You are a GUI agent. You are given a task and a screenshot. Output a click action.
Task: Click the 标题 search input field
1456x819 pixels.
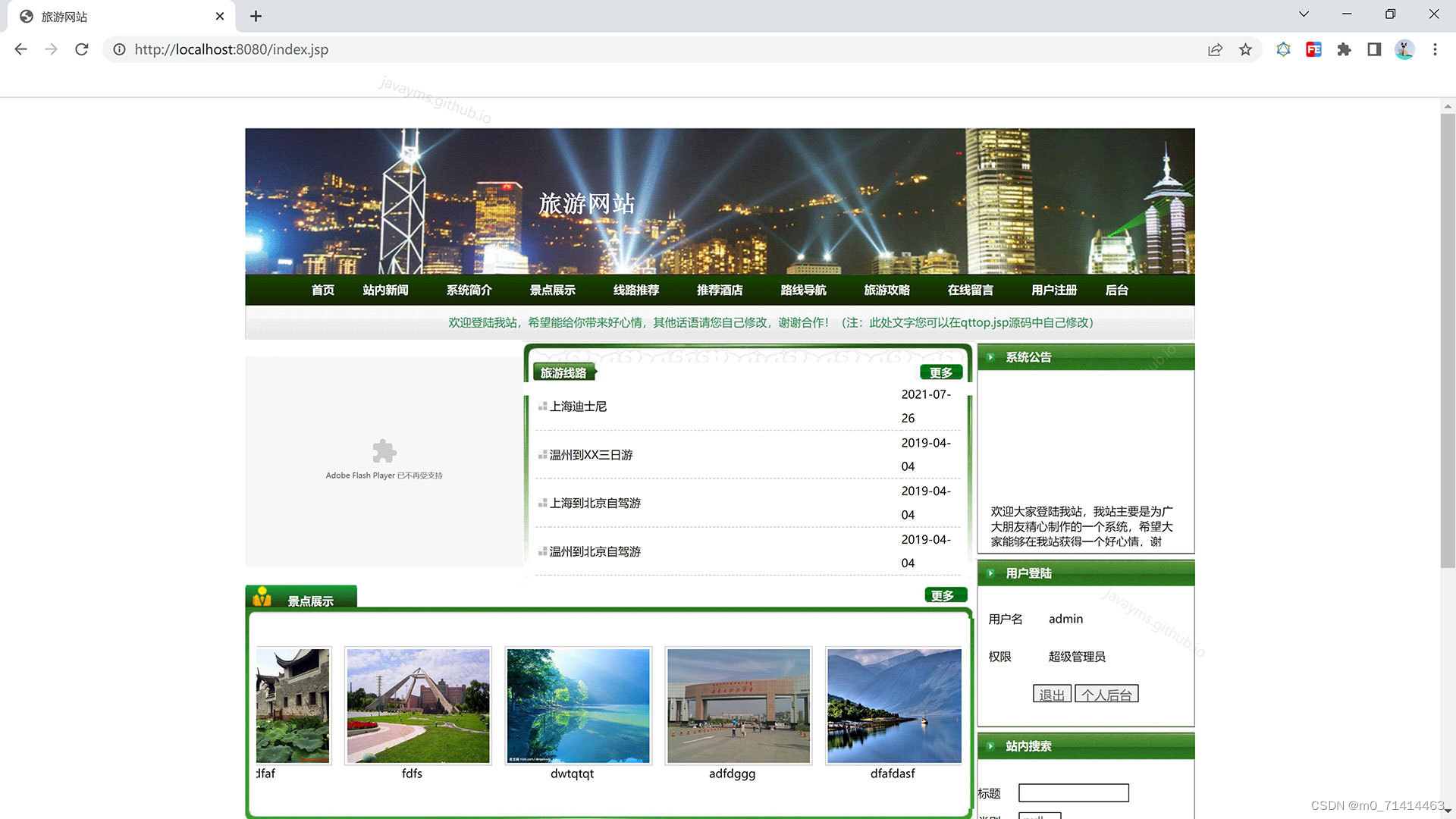pyautogui.click(x=1073, y=792)
